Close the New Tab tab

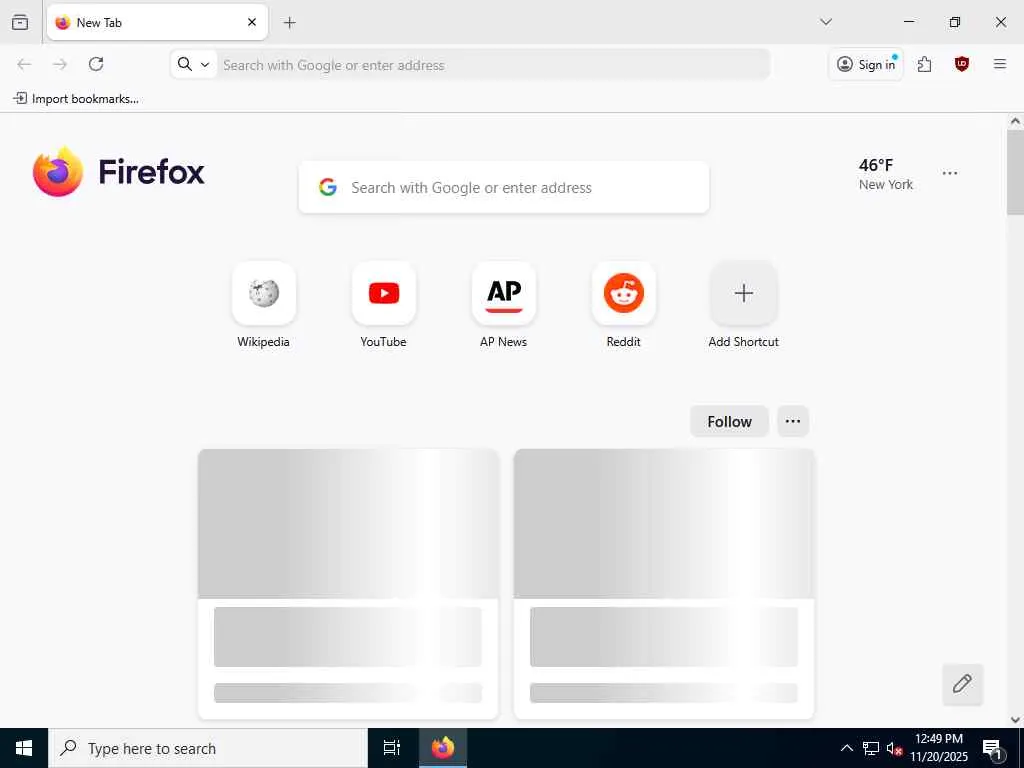[251, 22]
